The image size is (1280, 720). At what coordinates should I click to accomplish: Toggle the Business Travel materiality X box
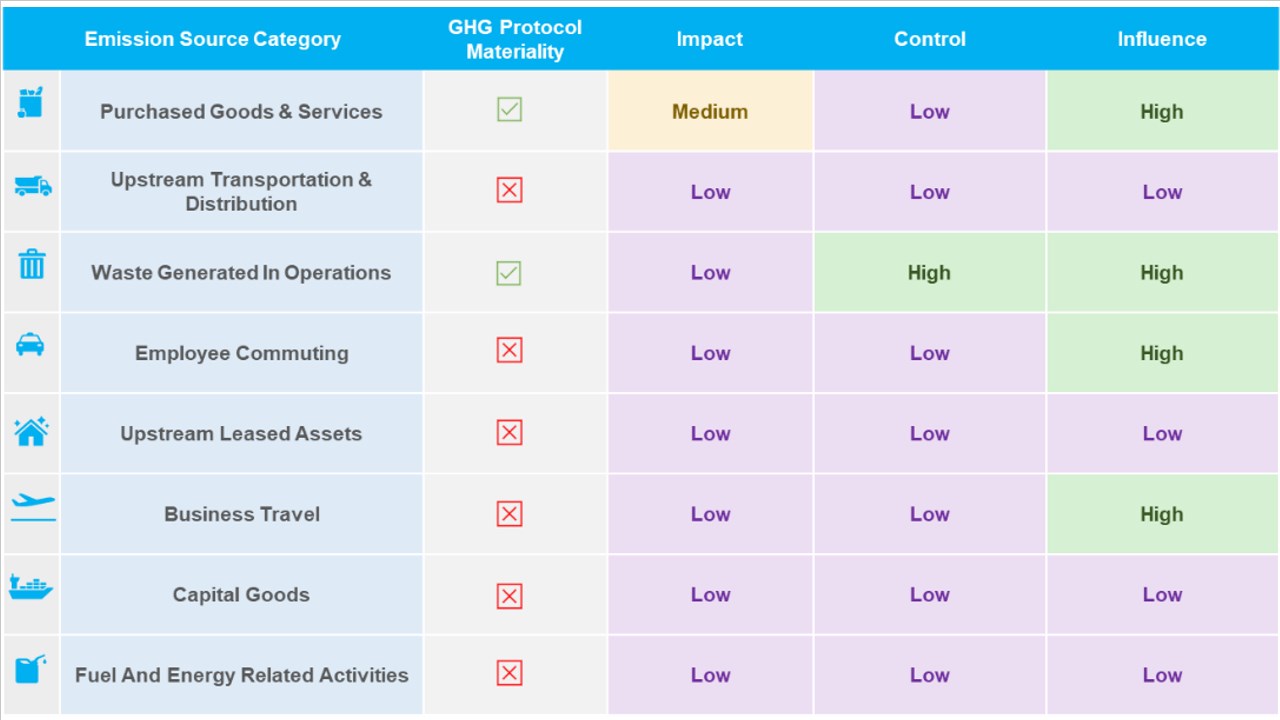509,514
